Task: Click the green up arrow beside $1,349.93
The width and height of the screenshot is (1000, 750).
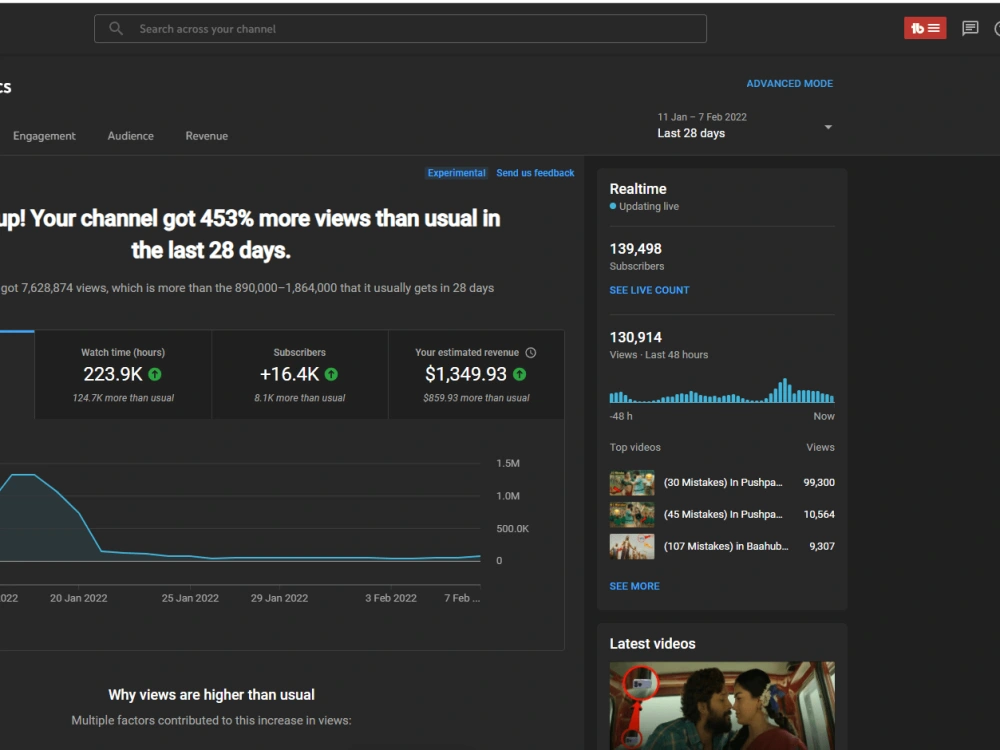Action: pos(520,374)
